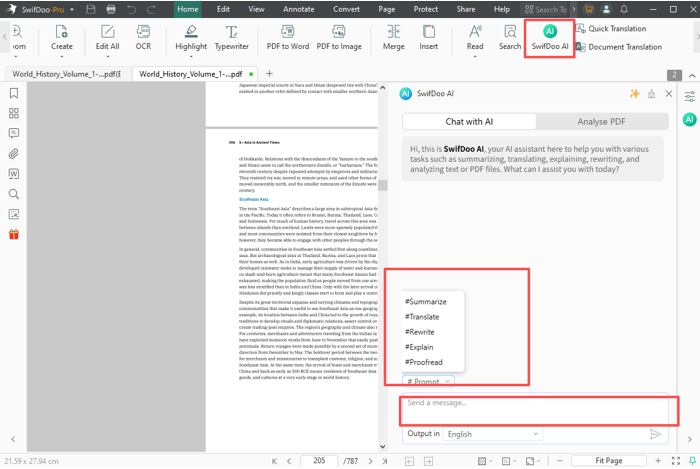
Task: Switch to the Chat with AI tab
Action: click(x=469, y=121)
